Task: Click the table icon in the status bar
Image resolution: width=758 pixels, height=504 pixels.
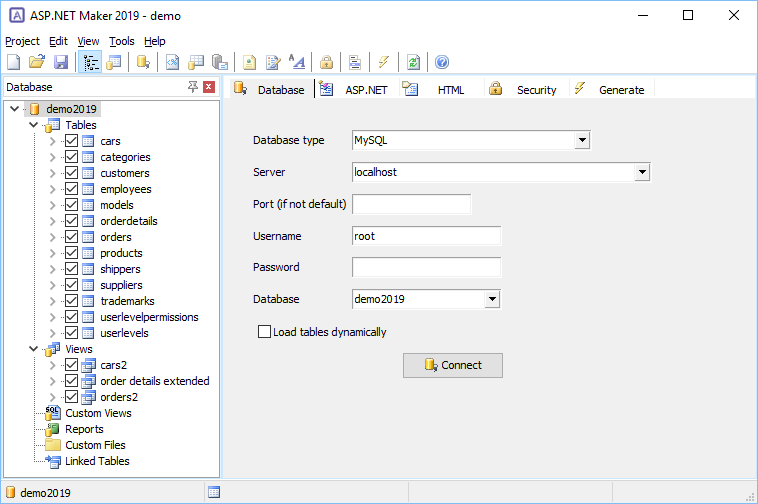Action: pyautogui.click(x=214, y=492)
